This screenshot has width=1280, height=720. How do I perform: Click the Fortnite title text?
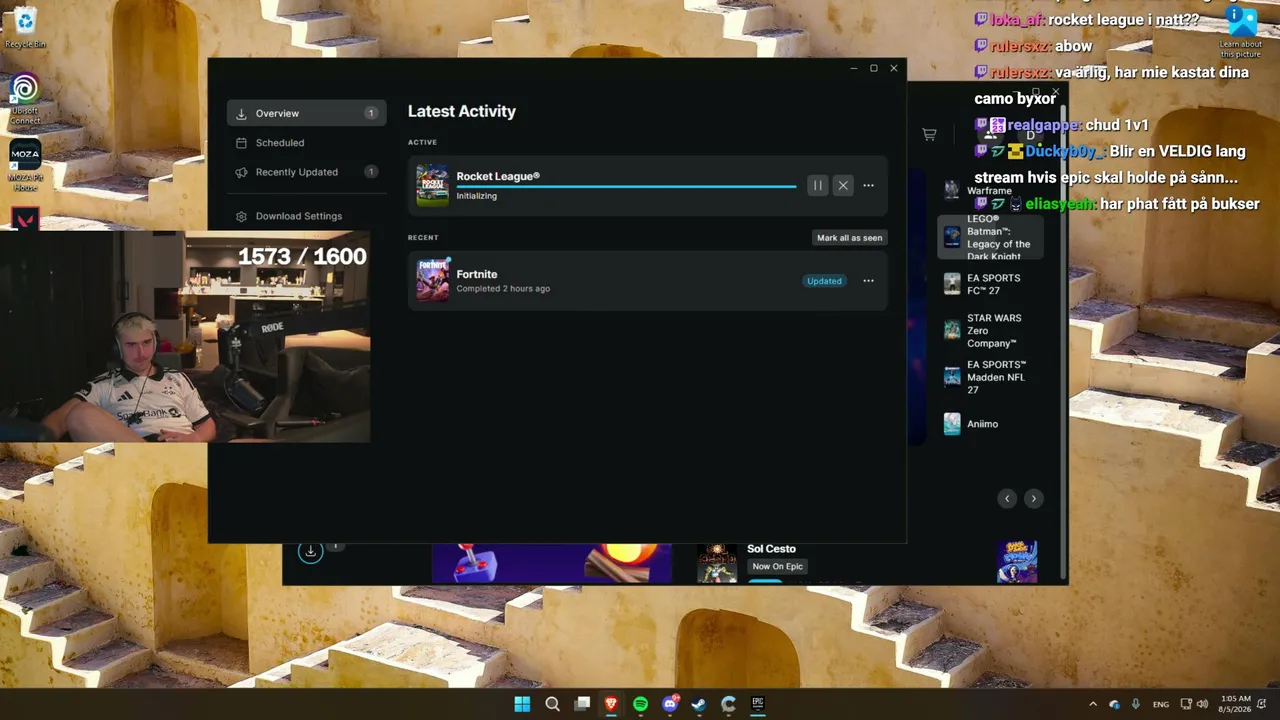click(x=477, y=274)
